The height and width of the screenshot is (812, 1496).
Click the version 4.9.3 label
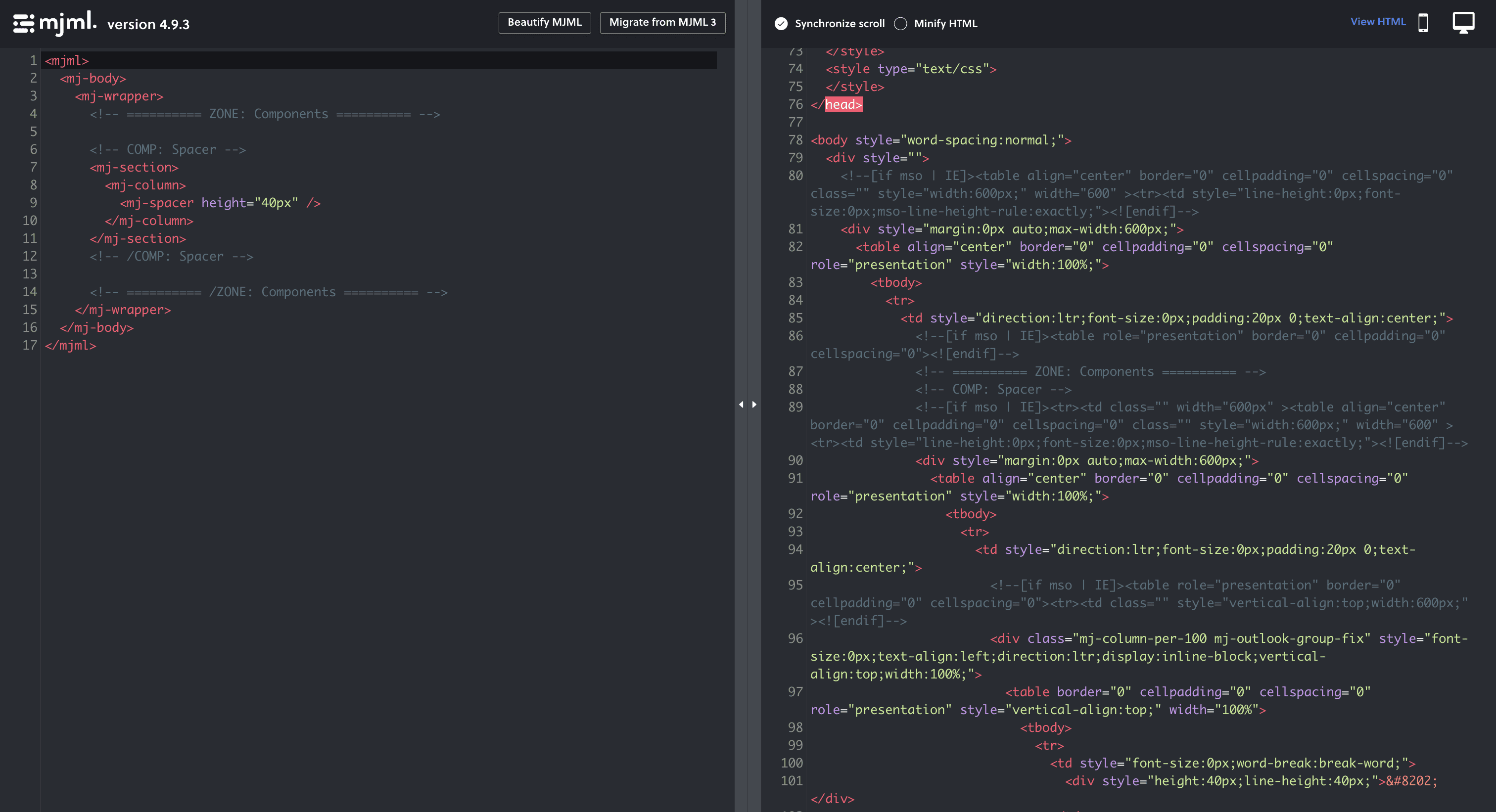[x=148, y=25]
